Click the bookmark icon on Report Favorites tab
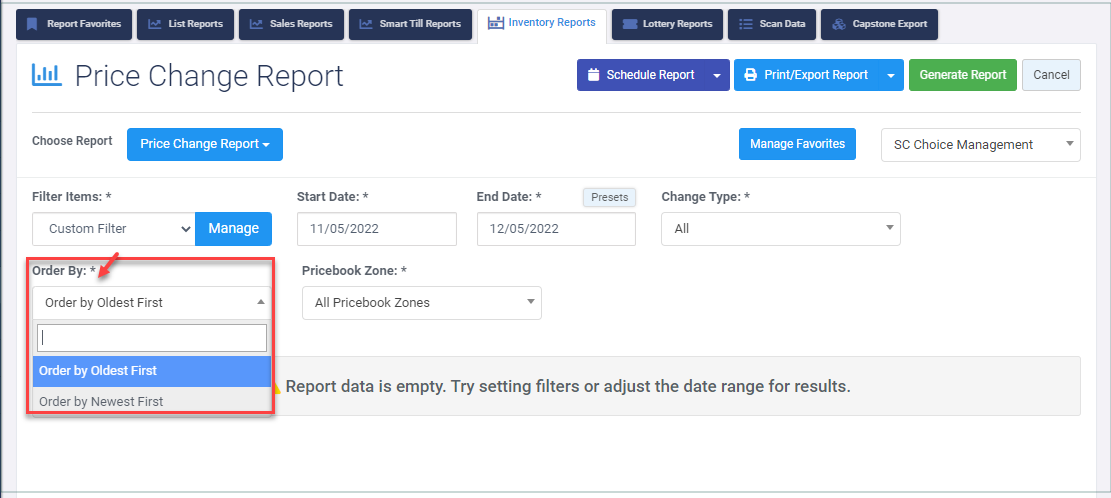Viewport: 1111px width, 498px height. pyautogui.click(x=31, y=24)
